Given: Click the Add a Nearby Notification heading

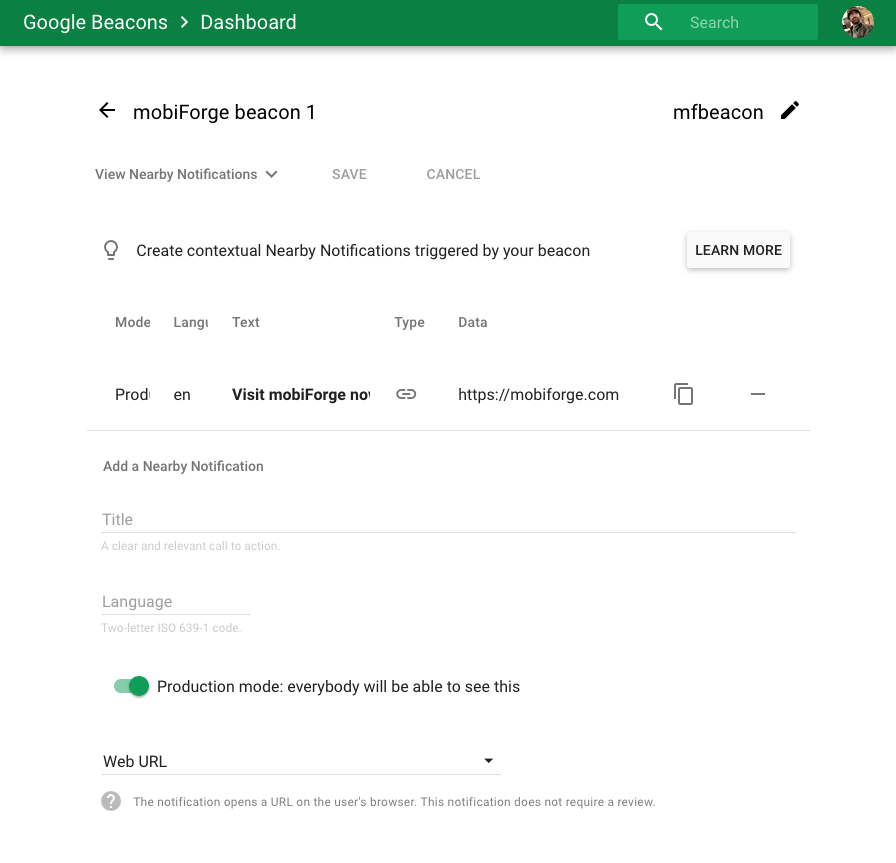Looking at the screenshot, I should (x=183, y=466).
